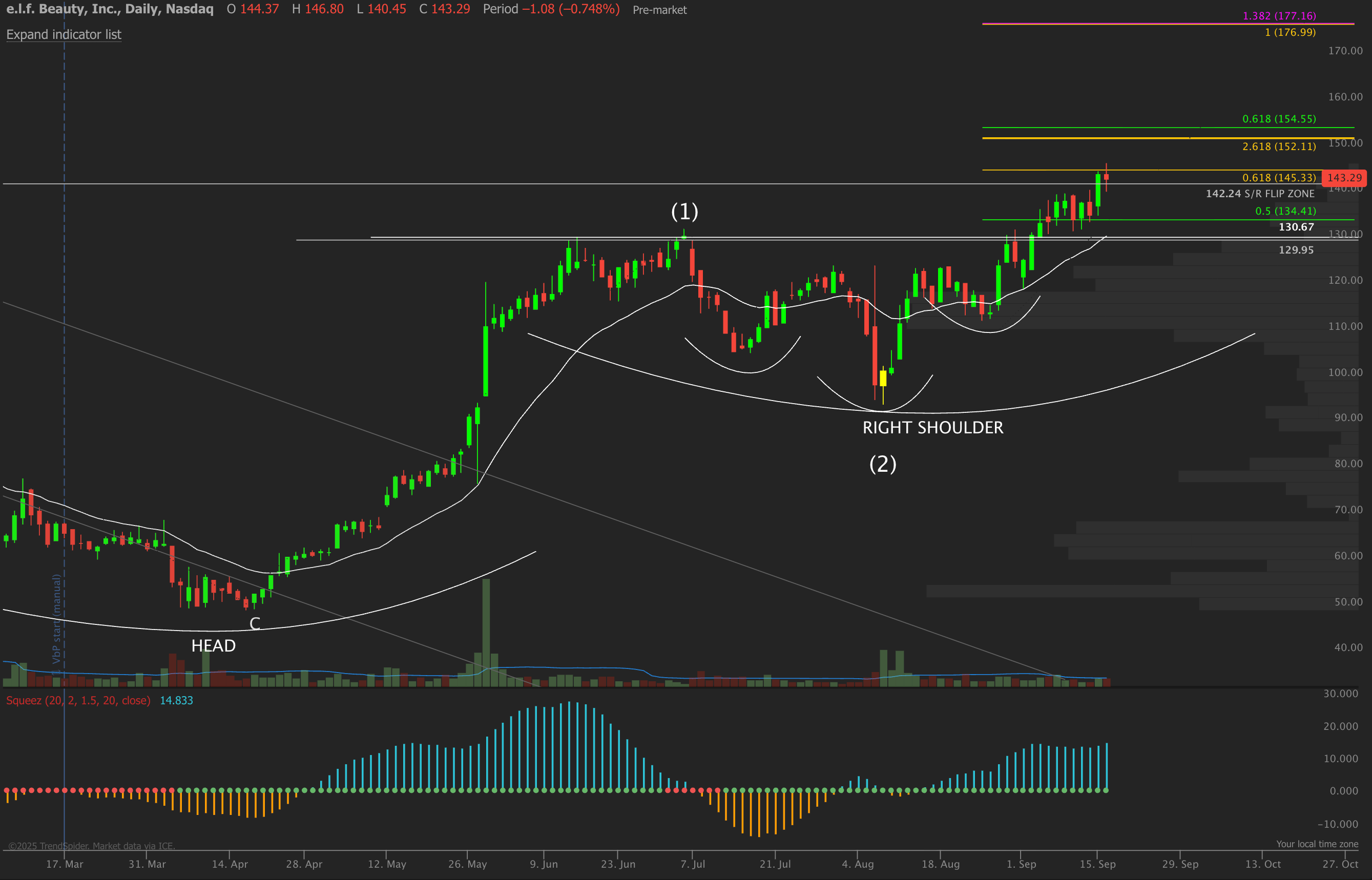Click the Expand indicator list link
This screenshot has width=1372, height=880.
click(64, 34)
